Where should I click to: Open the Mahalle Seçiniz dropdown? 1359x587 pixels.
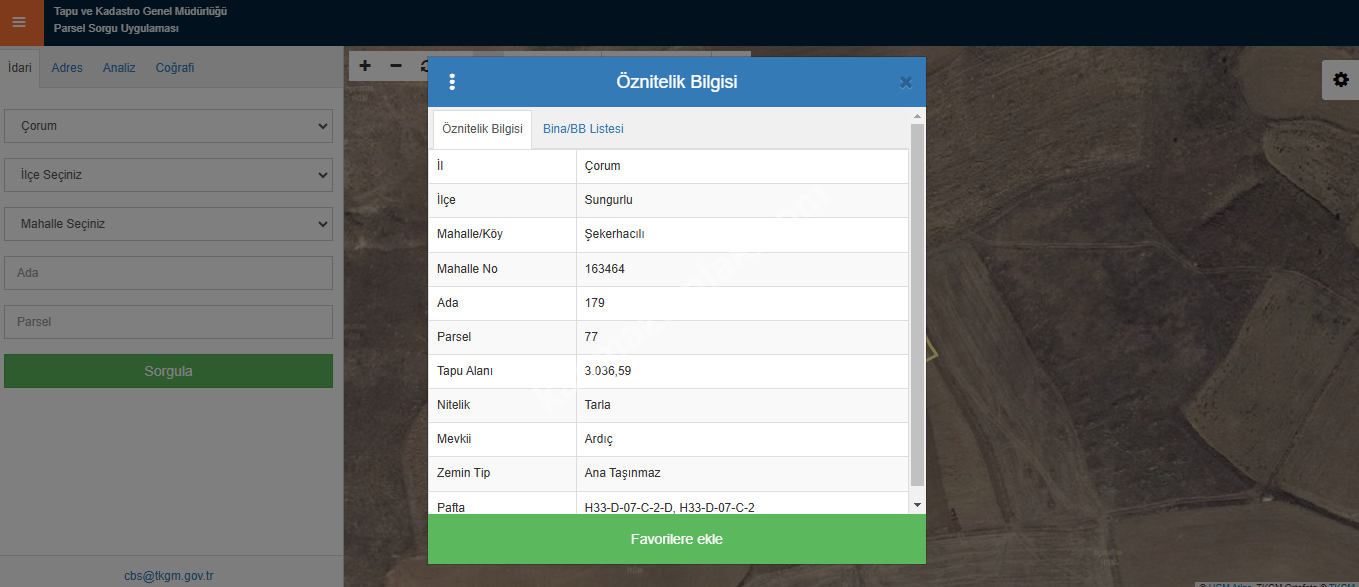coord(168,224)
